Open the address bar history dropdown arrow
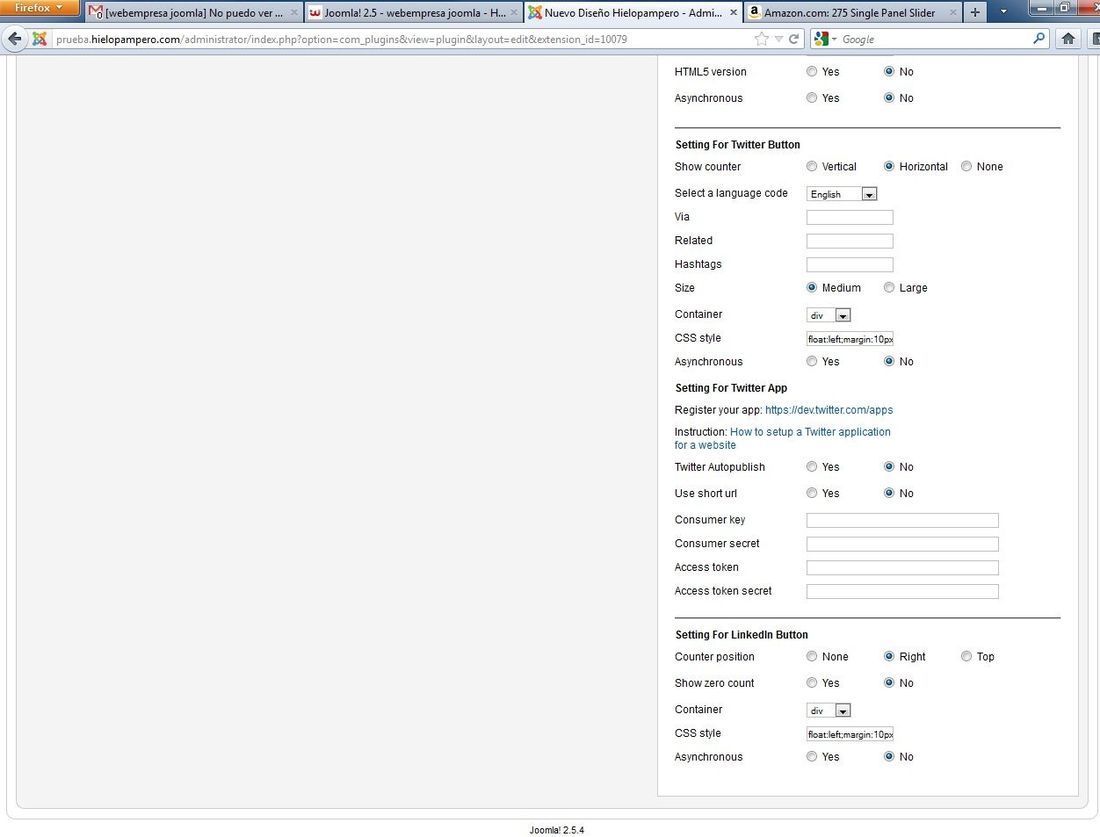This screenshot has height=837, width=1100. click(779, 39)
